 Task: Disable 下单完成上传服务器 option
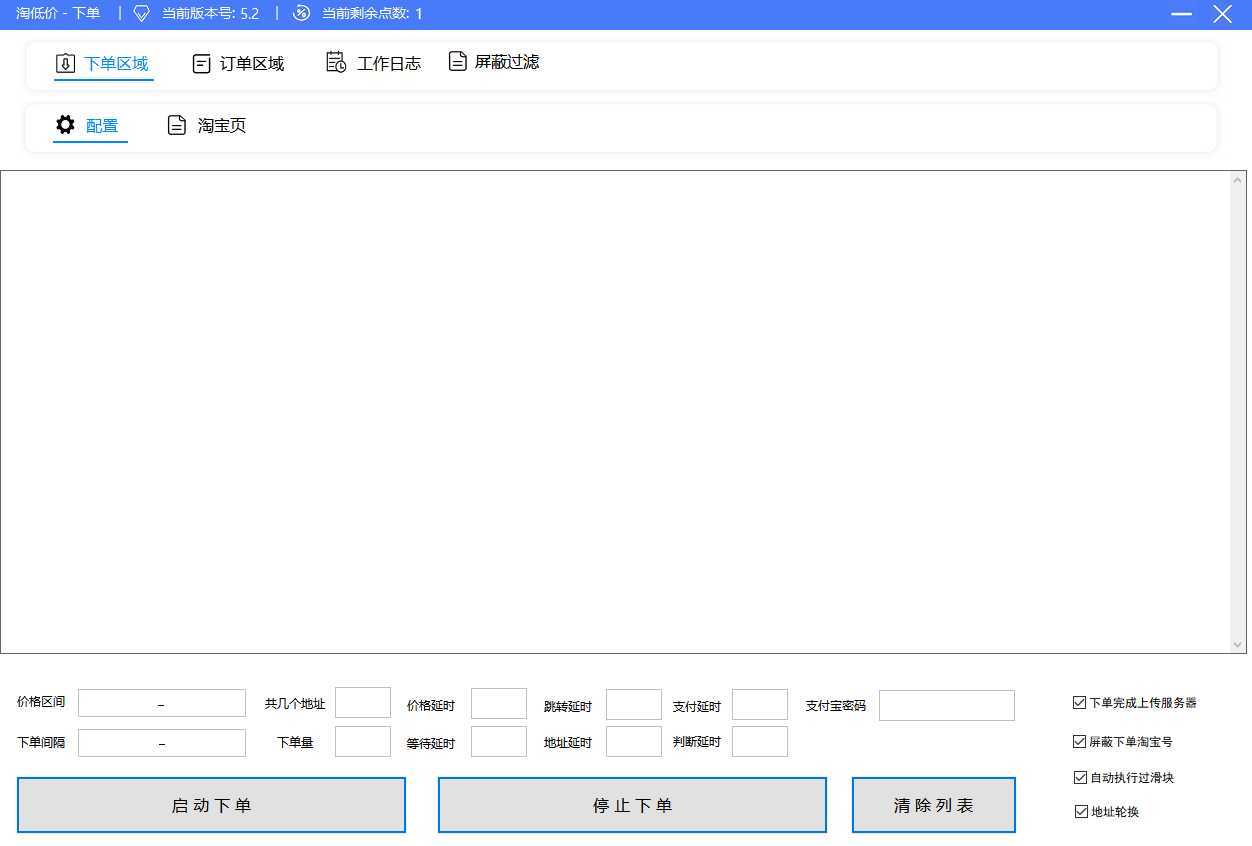[x=1080, y=702]
